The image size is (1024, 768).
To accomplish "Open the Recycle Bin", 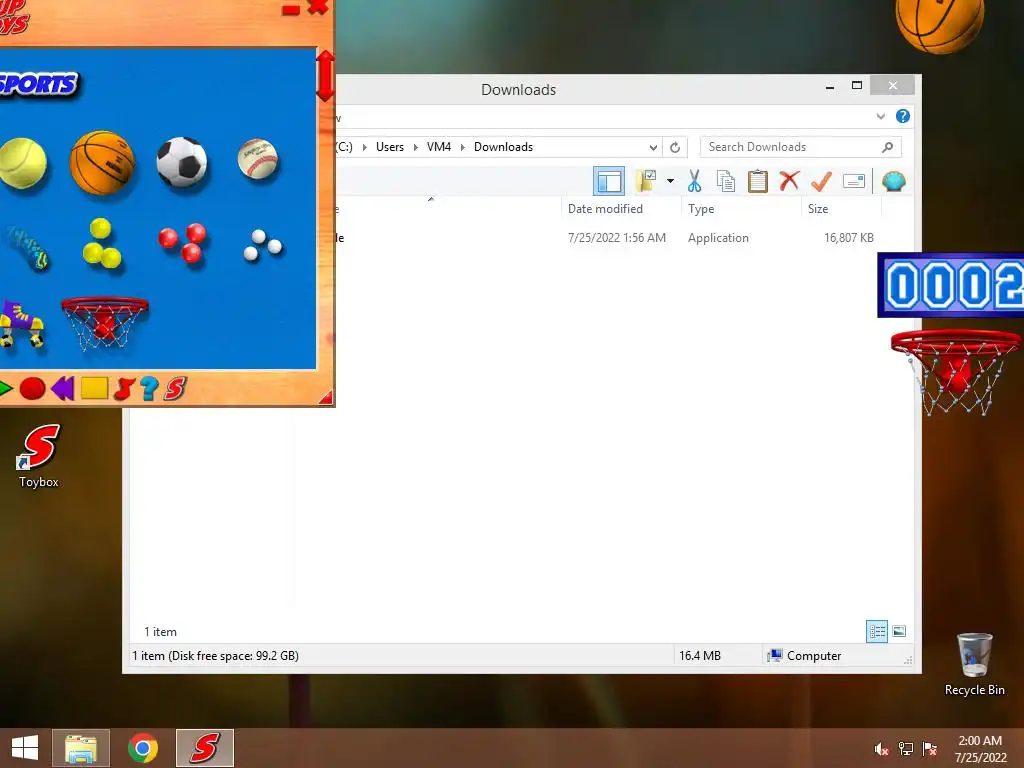I will (x=974, y=664).
